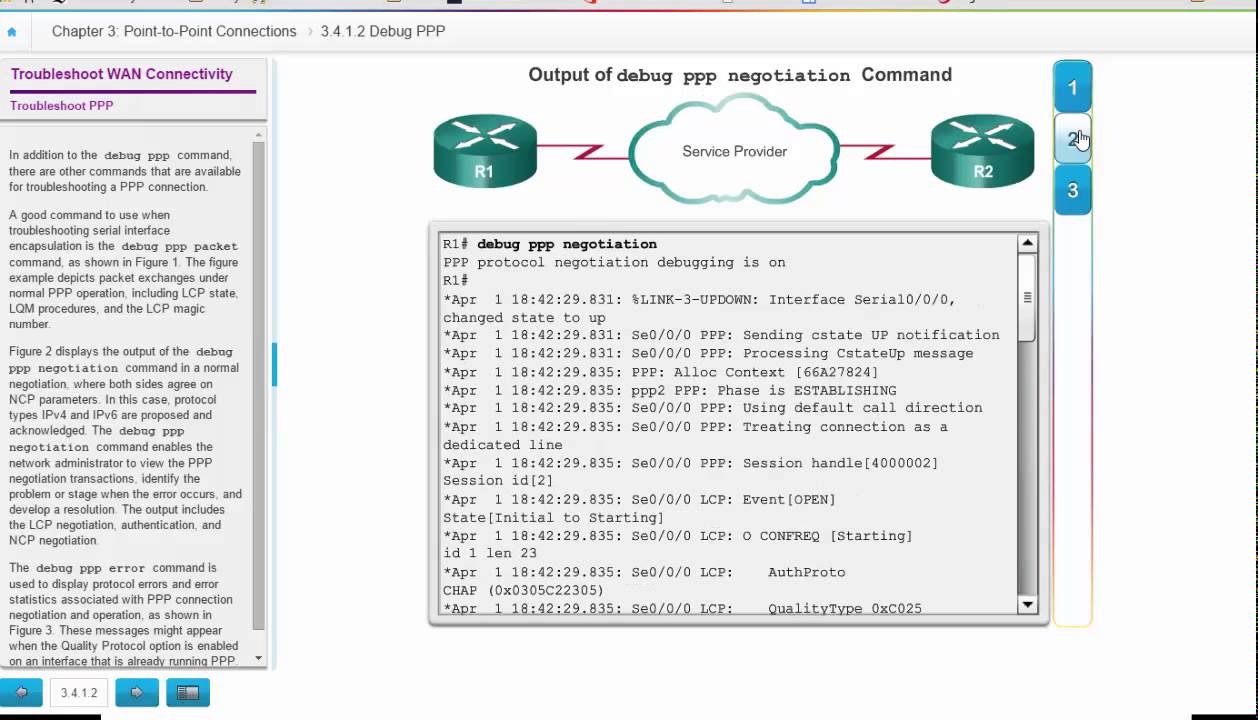Click the 'debug ppp negotiation' command line
Screen dimensions: 1258x720
click(550, 244)
